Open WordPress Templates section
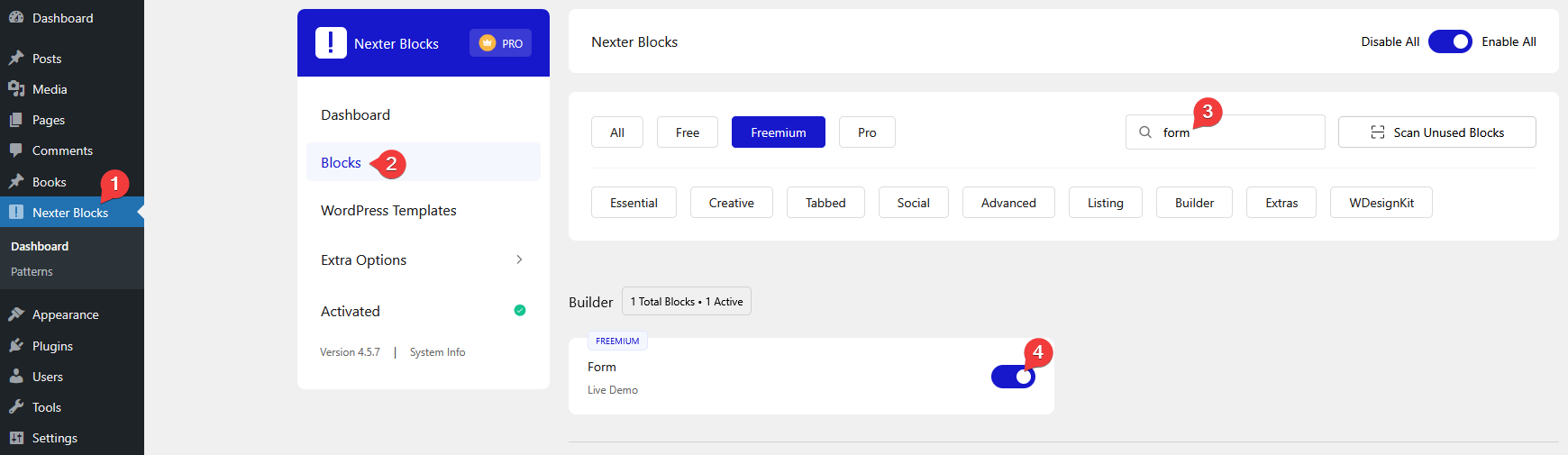 coord(424,210)
